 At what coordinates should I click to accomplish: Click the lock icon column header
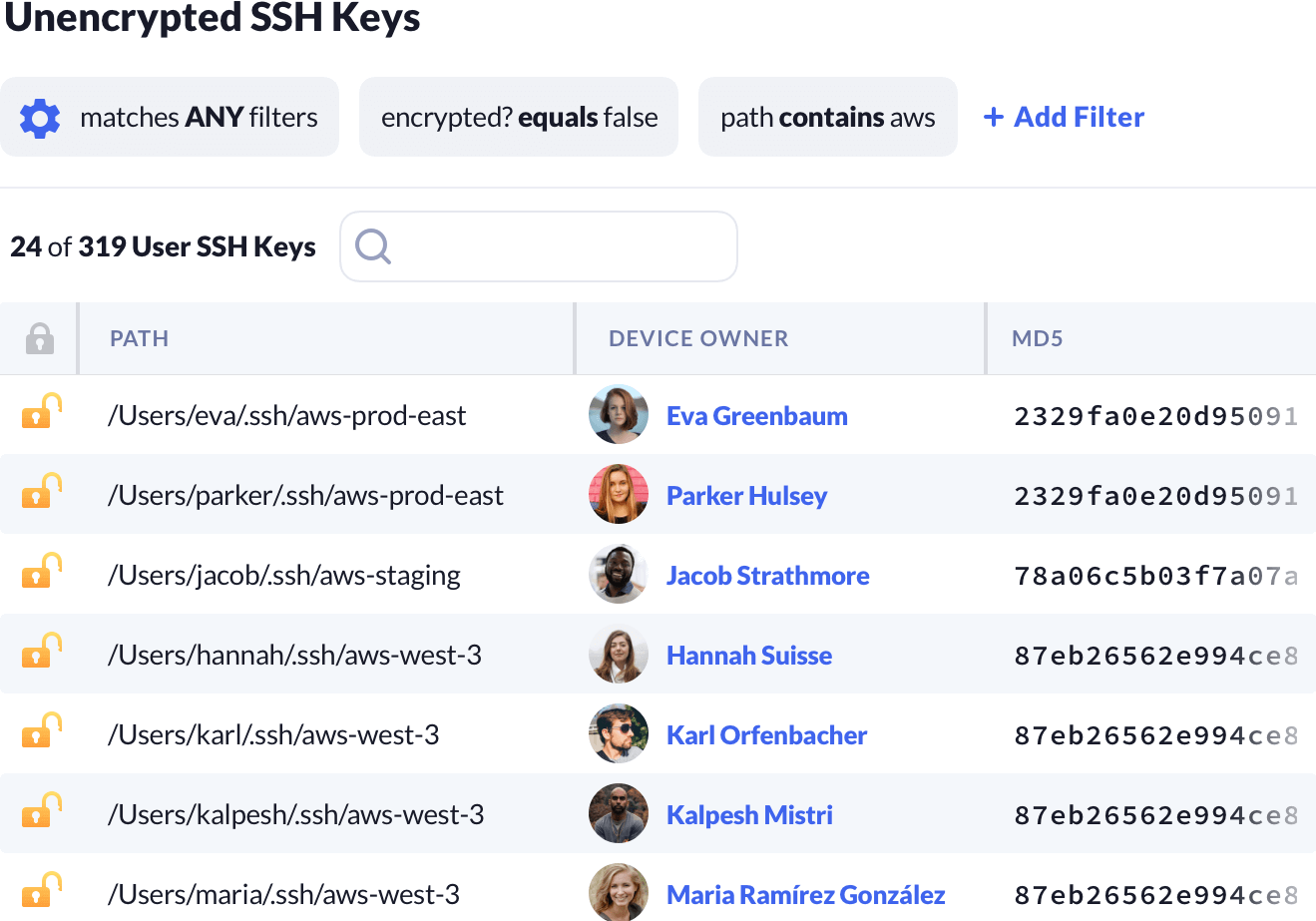39,338
